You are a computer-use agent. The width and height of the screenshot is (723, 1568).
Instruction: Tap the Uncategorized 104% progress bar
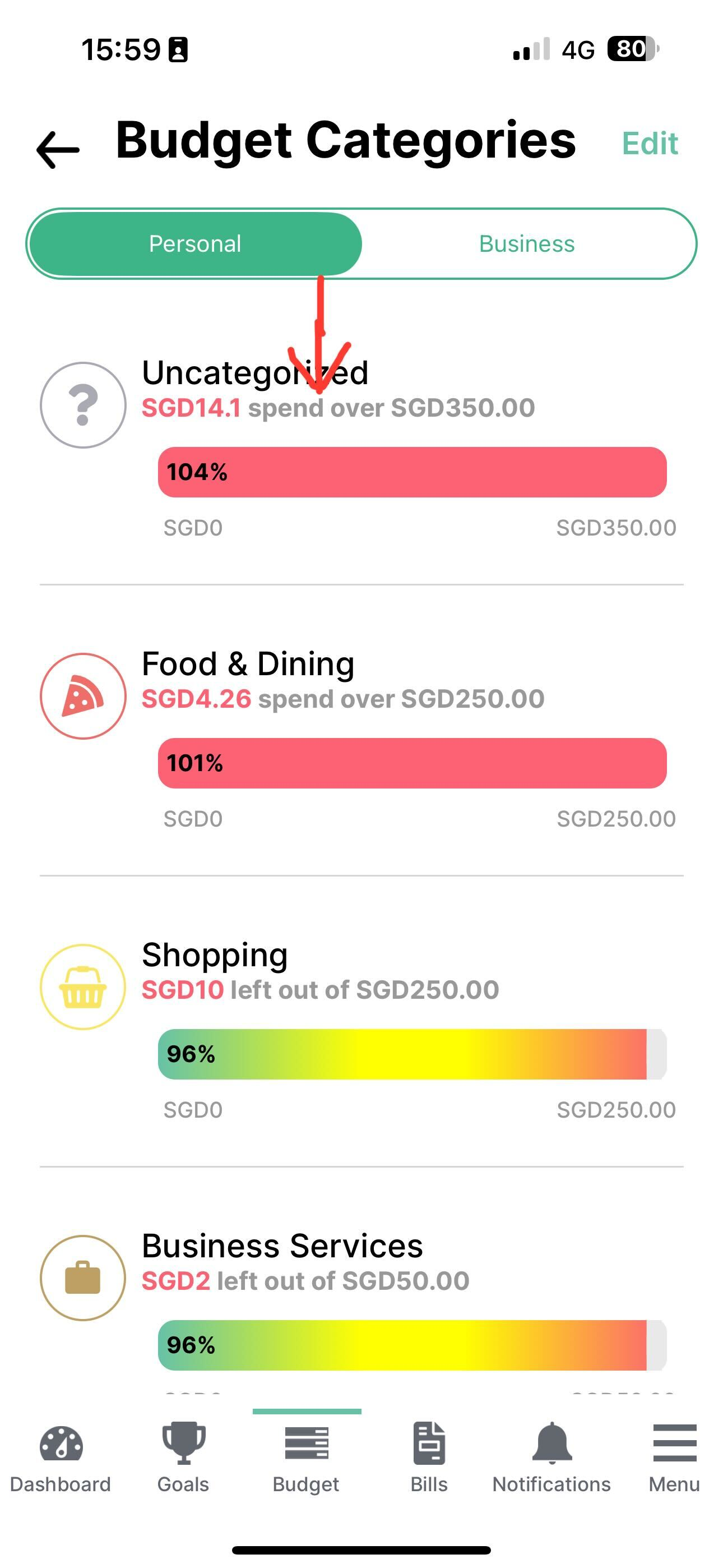[412, 472]
